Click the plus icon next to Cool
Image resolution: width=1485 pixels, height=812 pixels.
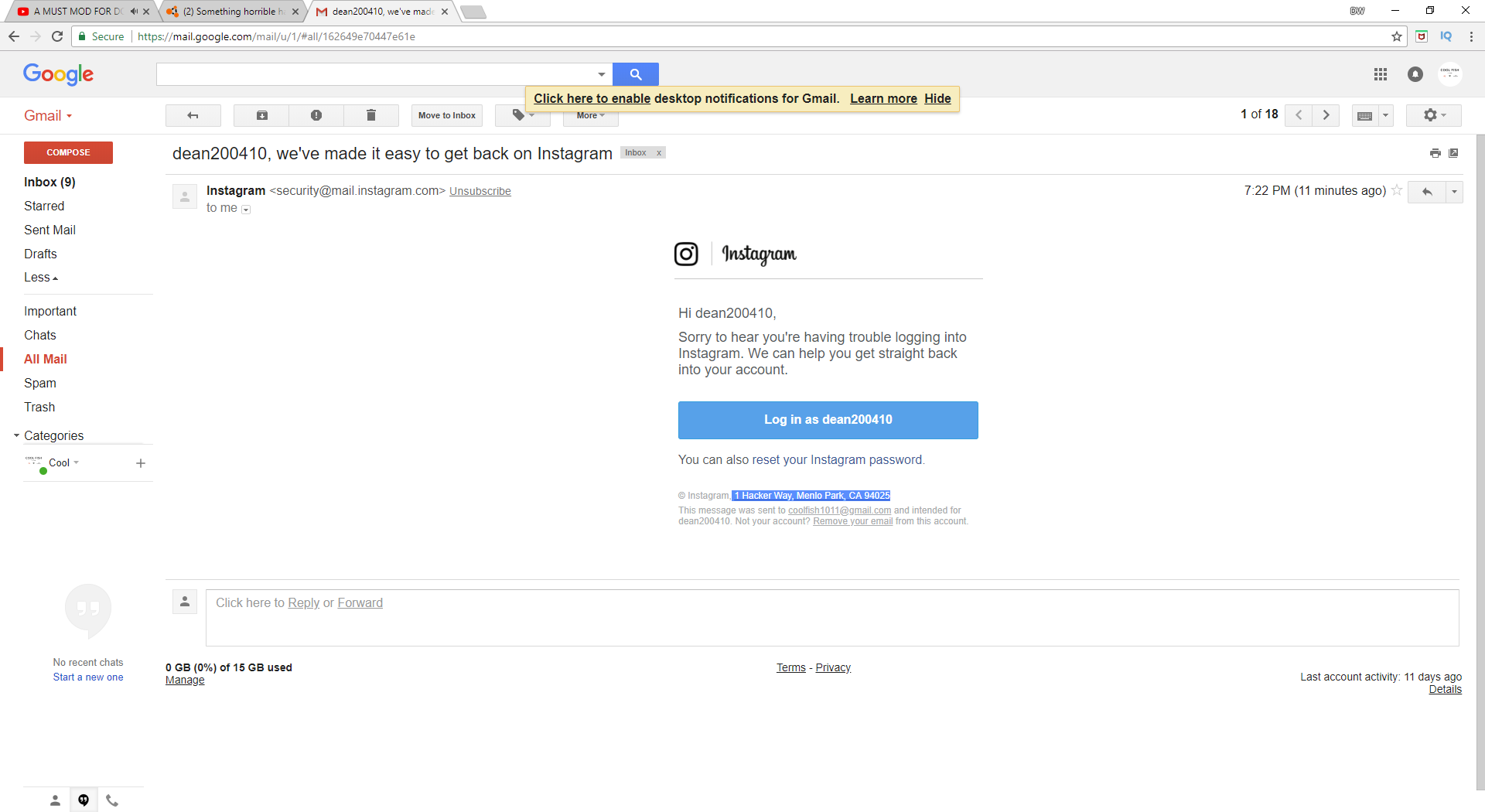141,463
